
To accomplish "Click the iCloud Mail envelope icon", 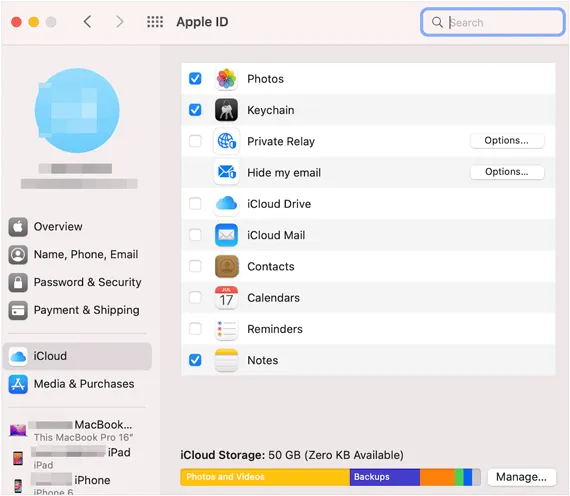I will (x=226, y=235).
